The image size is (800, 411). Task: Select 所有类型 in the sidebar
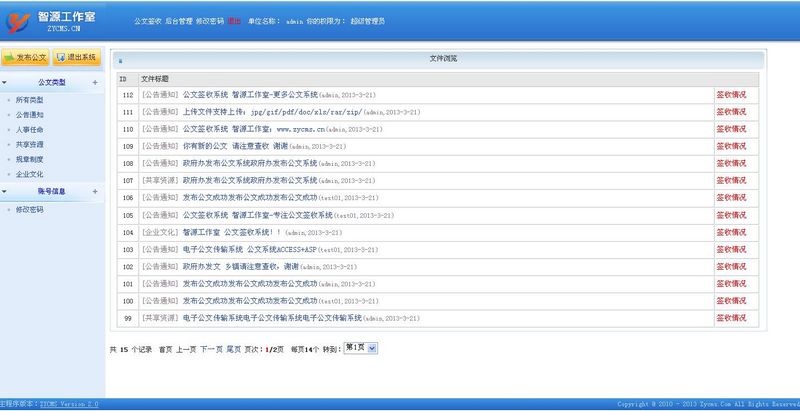click(30, 100)
